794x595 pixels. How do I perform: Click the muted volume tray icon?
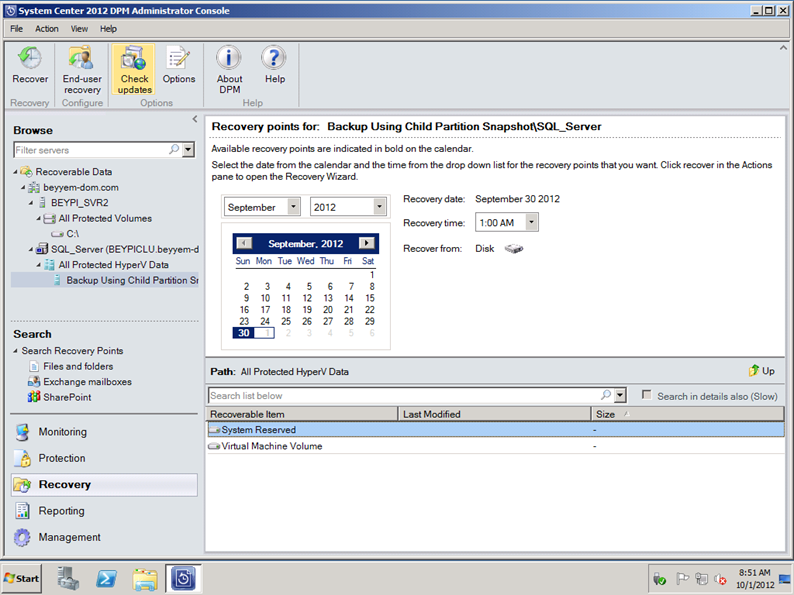tap(720, 579)
